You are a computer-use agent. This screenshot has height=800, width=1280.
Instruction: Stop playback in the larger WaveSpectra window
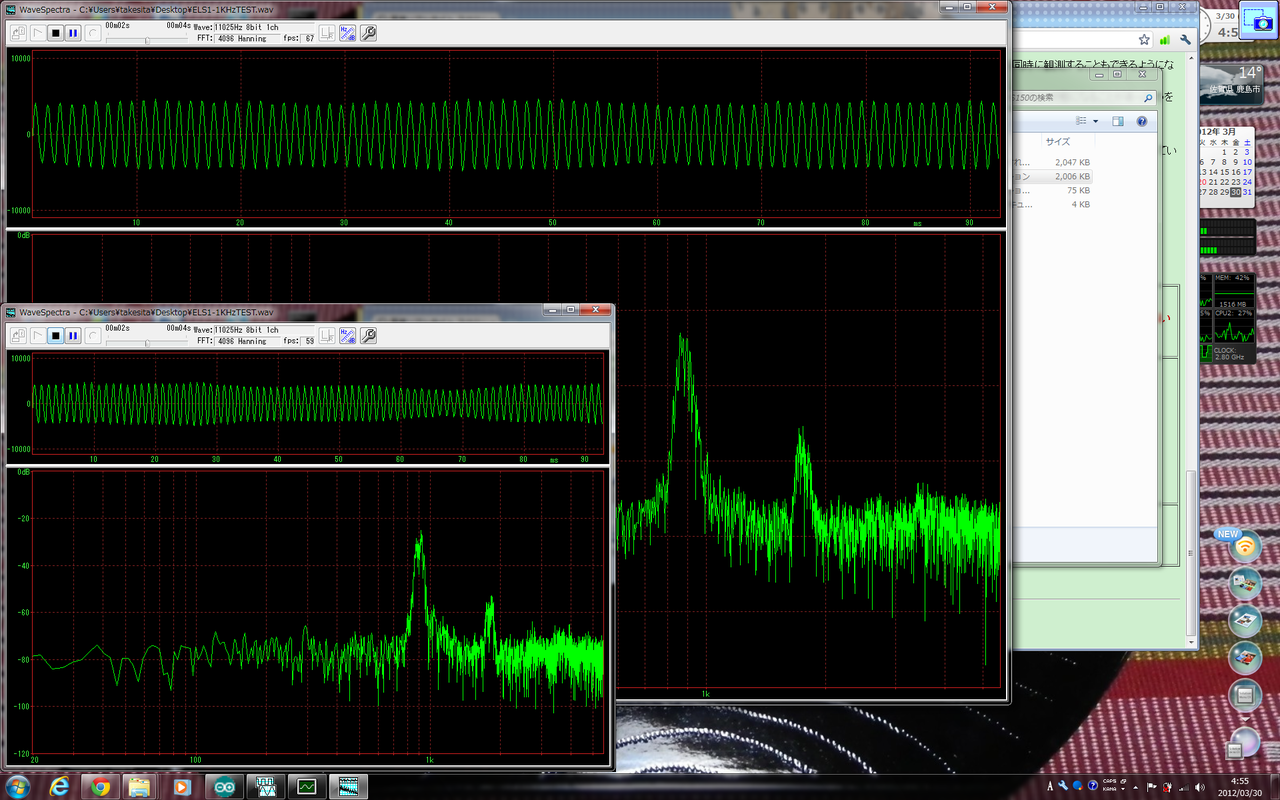[x=56, y=33]
